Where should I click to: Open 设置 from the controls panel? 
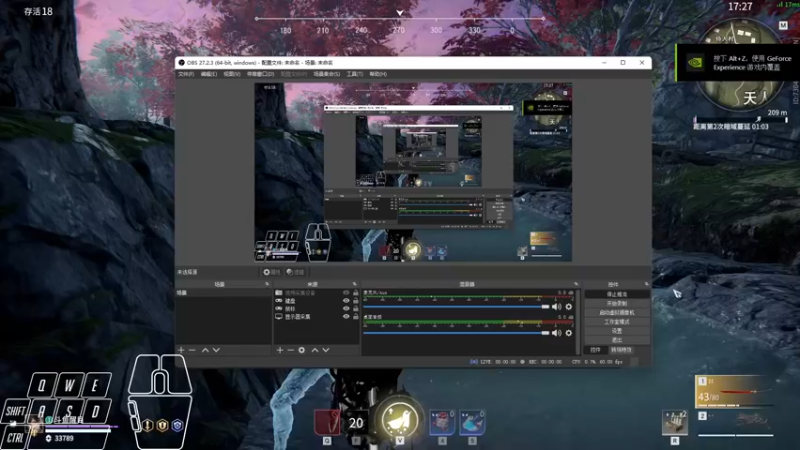(x=617, y=331)
